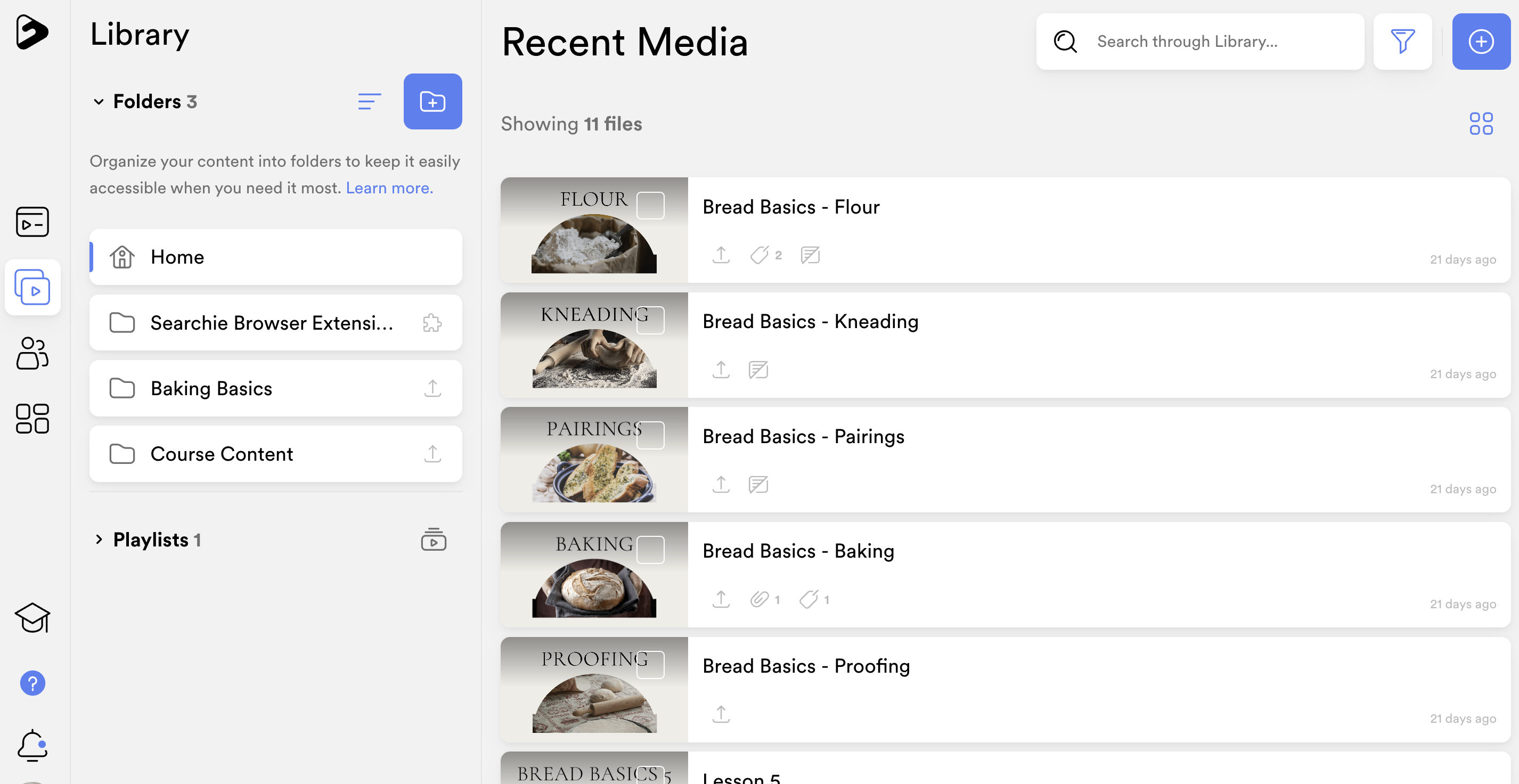Open the Audience people sidebar icon
The height and width of the screenshot is (784, 1519).
coord(32,353)
